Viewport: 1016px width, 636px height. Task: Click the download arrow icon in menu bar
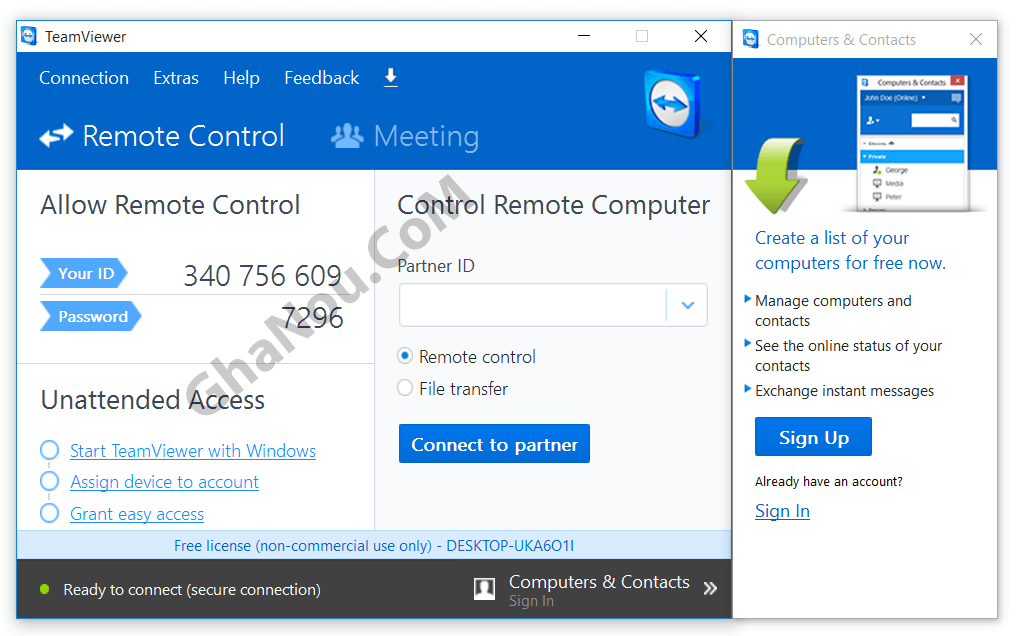(x=390, y=78)
